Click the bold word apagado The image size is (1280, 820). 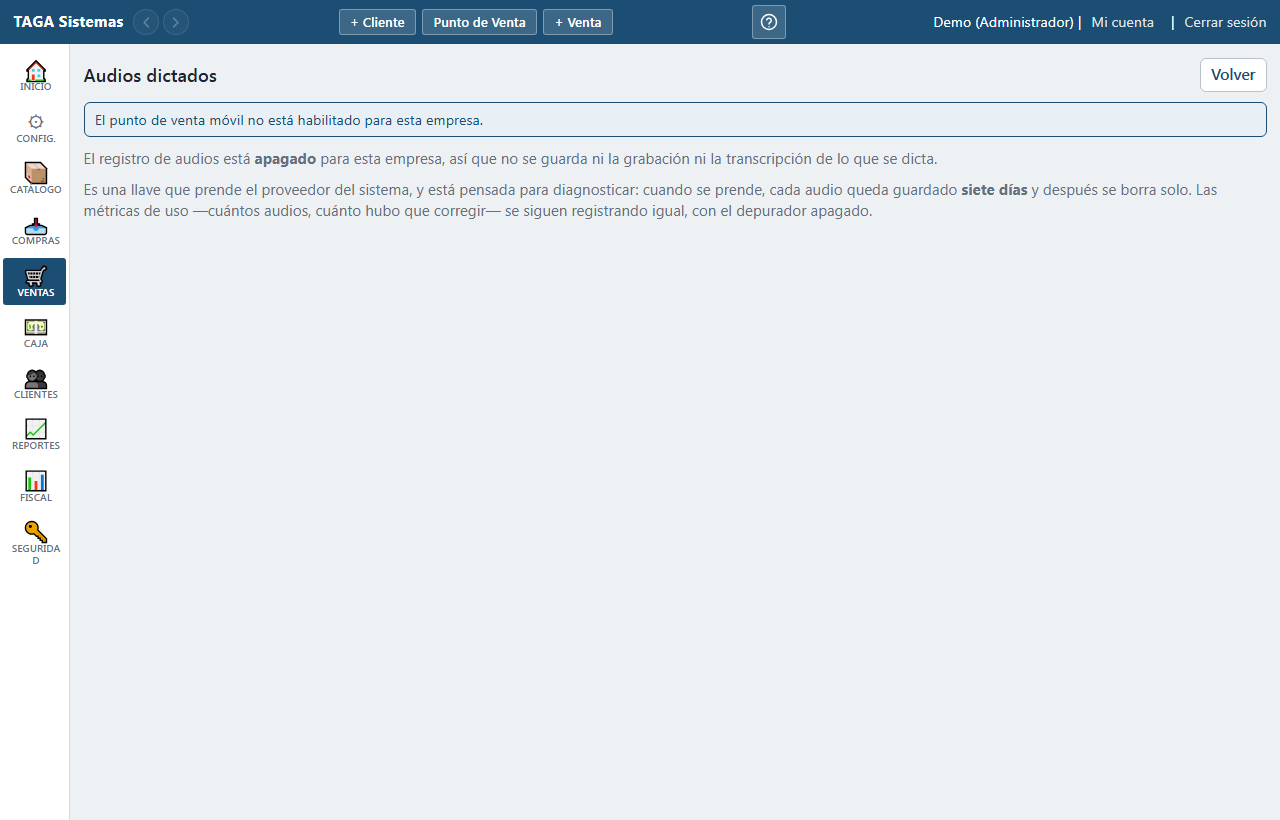pyautogui.click(x=285, y=159)
